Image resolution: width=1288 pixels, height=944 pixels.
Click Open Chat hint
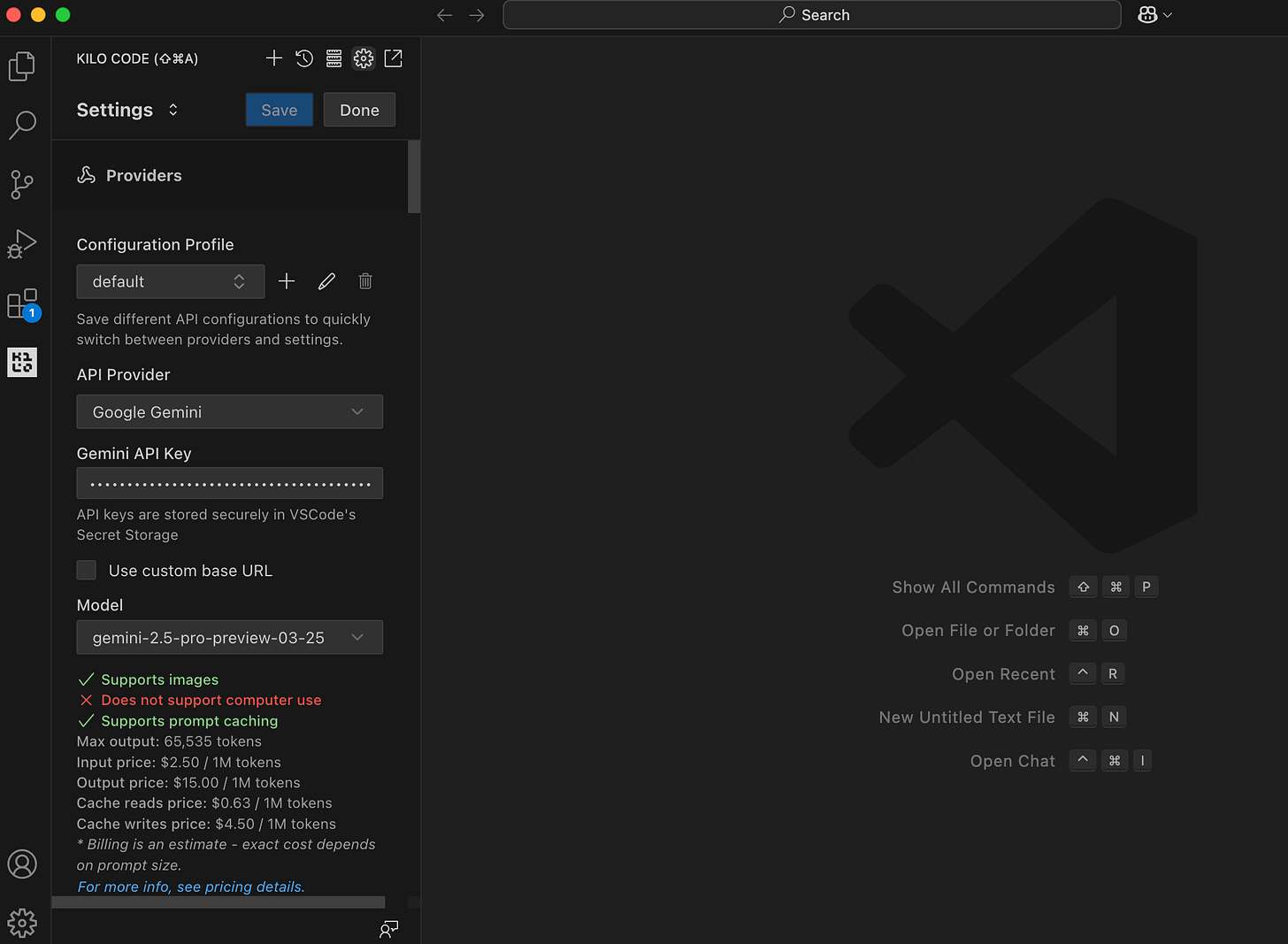click(1013, 761)
